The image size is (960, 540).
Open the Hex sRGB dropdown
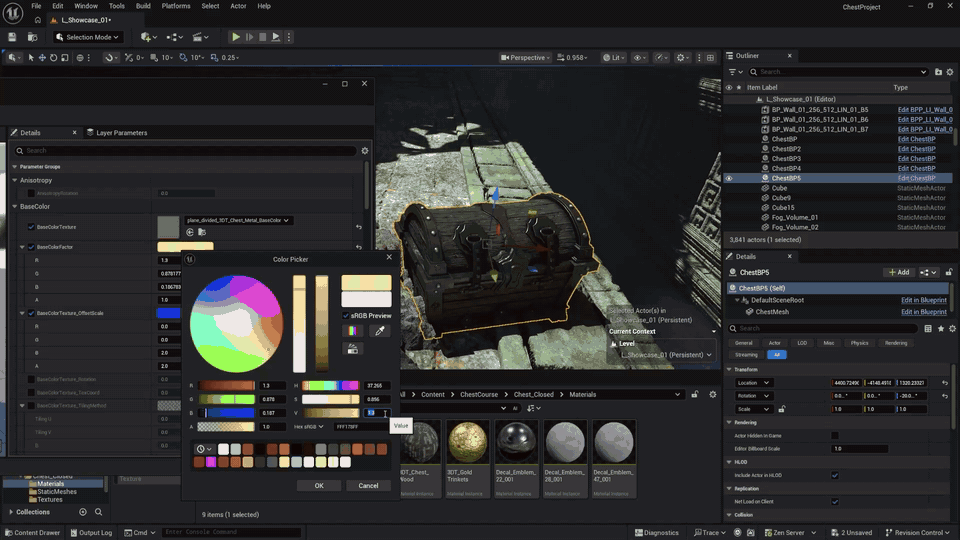tap(309, 427)
